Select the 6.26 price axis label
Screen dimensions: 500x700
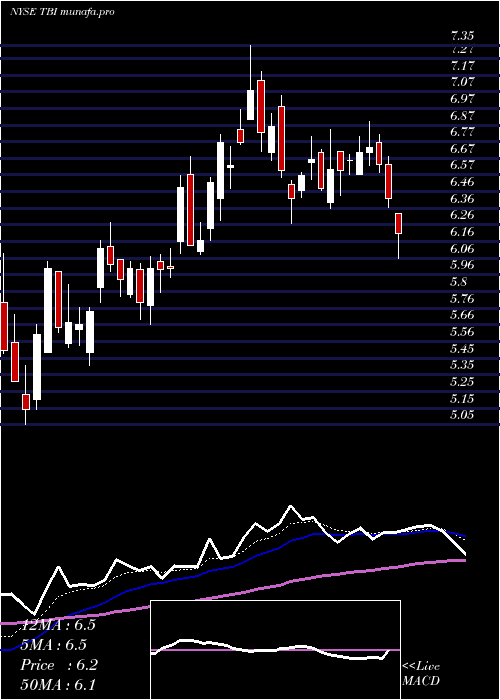(462, 215)
